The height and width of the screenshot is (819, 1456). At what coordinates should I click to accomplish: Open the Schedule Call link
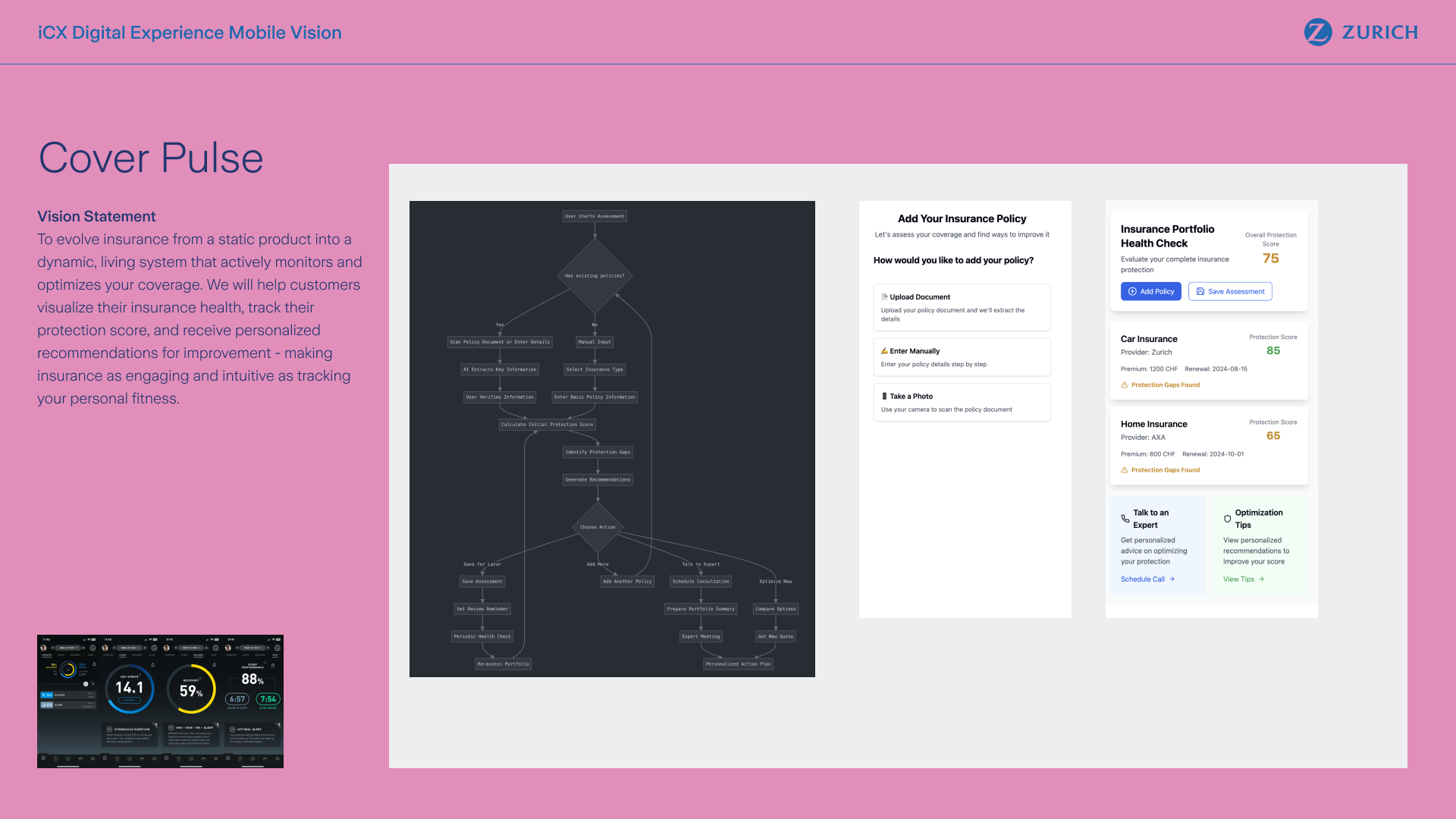pyautogui.click(x=1142, y=579)
